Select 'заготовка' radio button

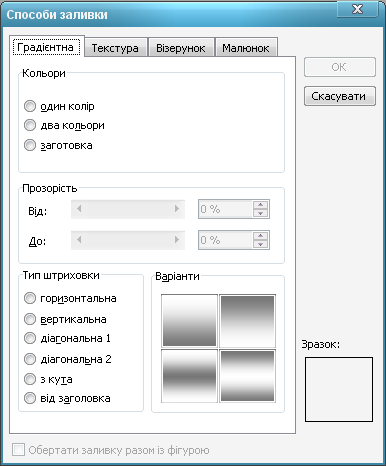click(x=30, y=145)
